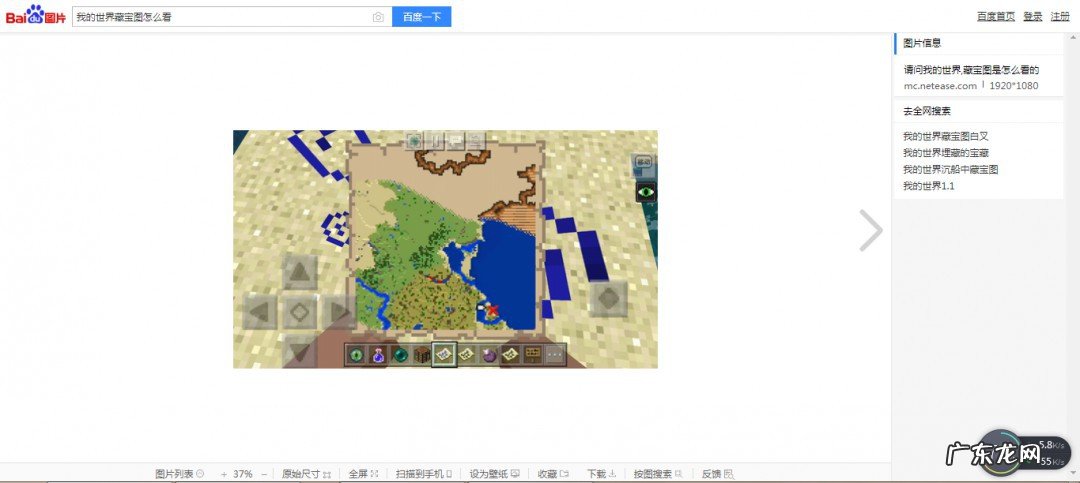Select the 图片信息 tab heading
The width and height of the screenshot is (1080, 483).
point(922,43)
